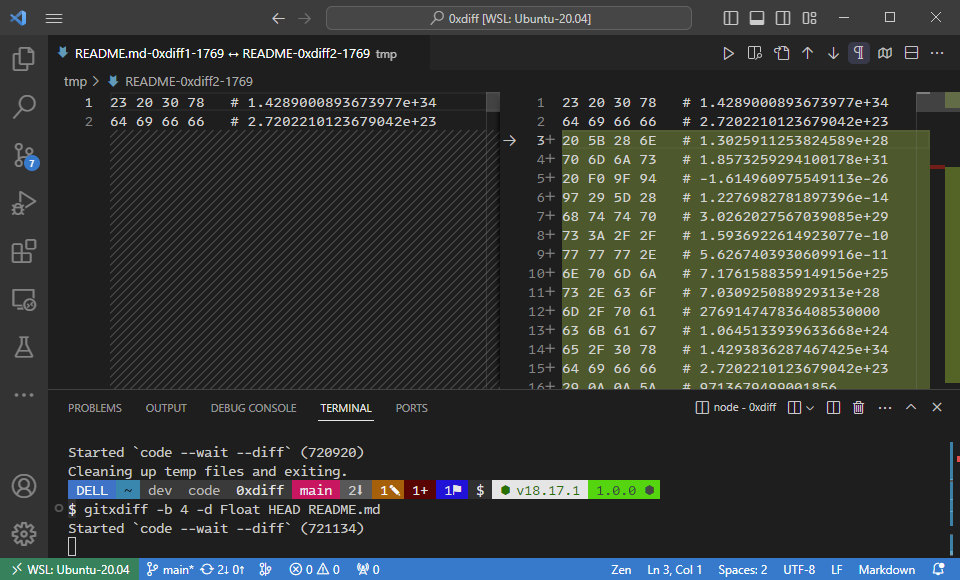Switch to the PROBLEMS tab
Image resolution: width=960 pixels, height=580 pixels.
coord(95,408)
